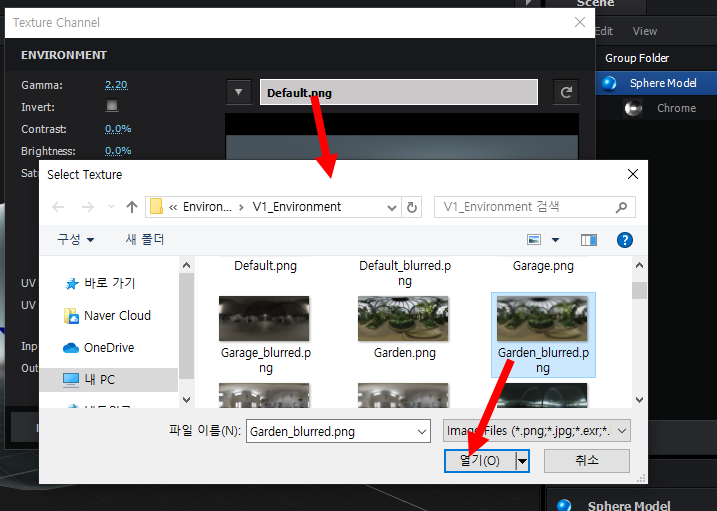Click the Environ... breadcrumb segment
The image size is (717, 511).
[207, 207]
